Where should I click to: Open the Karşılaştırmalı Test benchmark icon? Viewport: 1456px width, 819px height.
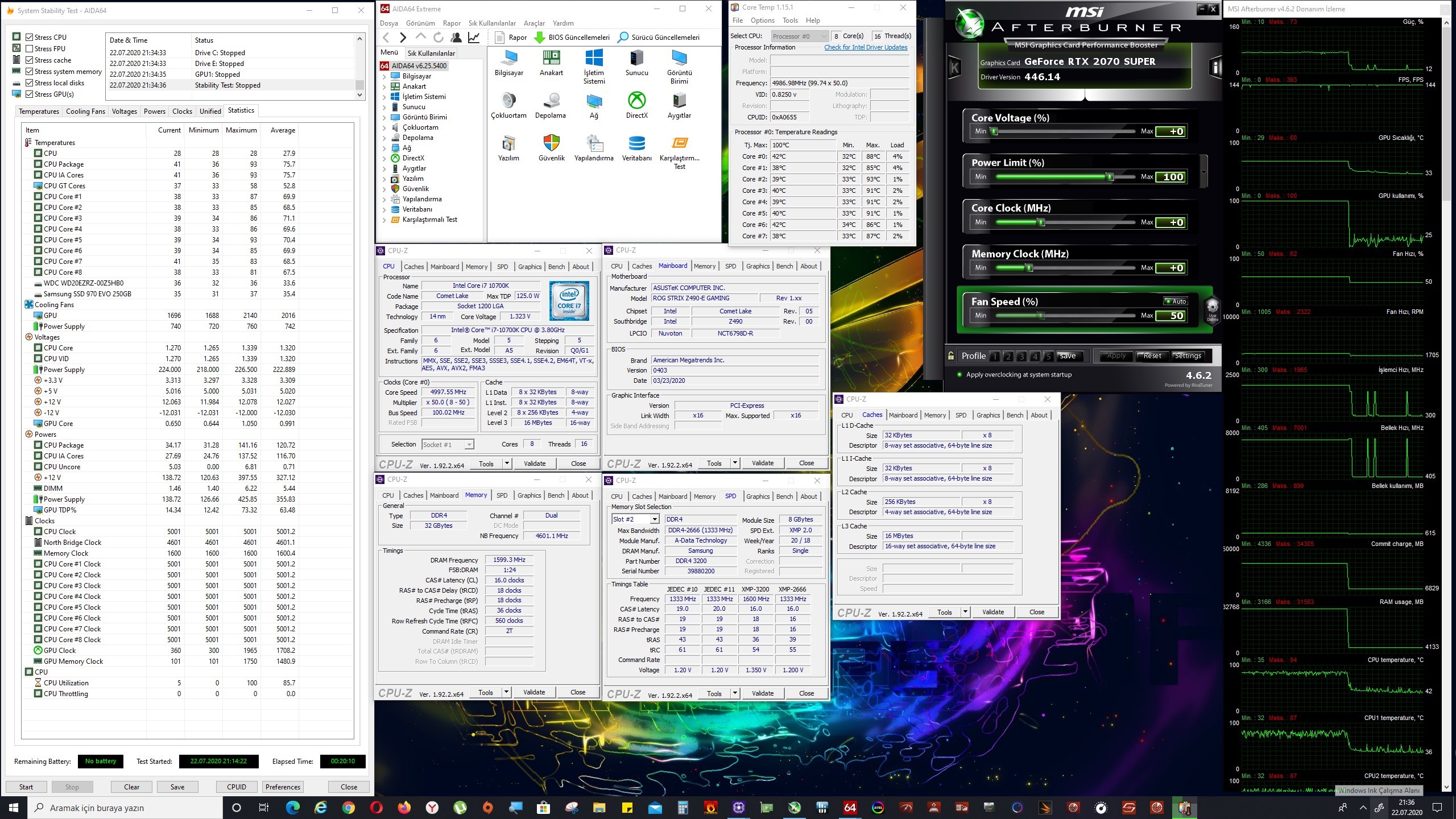click(679, 152)
